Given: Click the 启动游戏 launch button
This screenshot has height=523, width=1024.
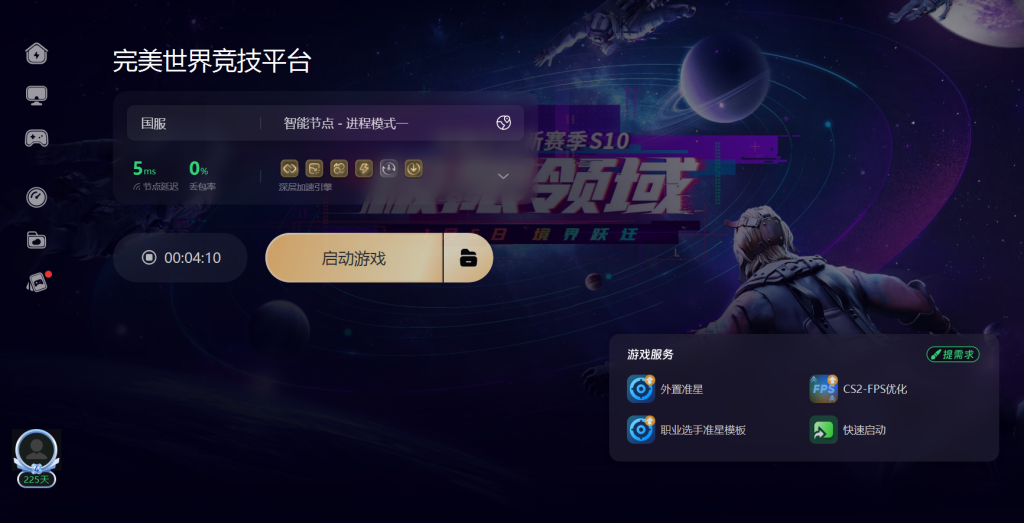Looking at the screenshot, I should tap(354, 258).
